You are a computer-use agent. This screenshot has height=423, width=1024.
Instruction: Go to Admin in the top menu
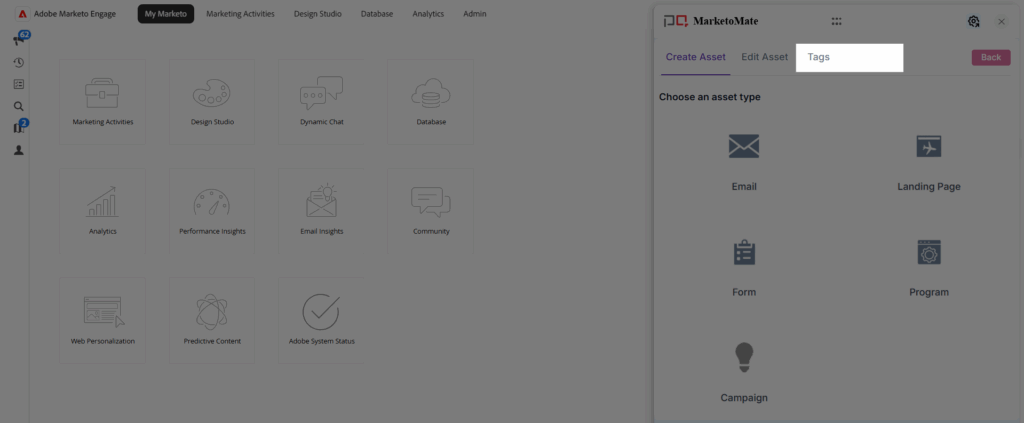coord(475,14)
